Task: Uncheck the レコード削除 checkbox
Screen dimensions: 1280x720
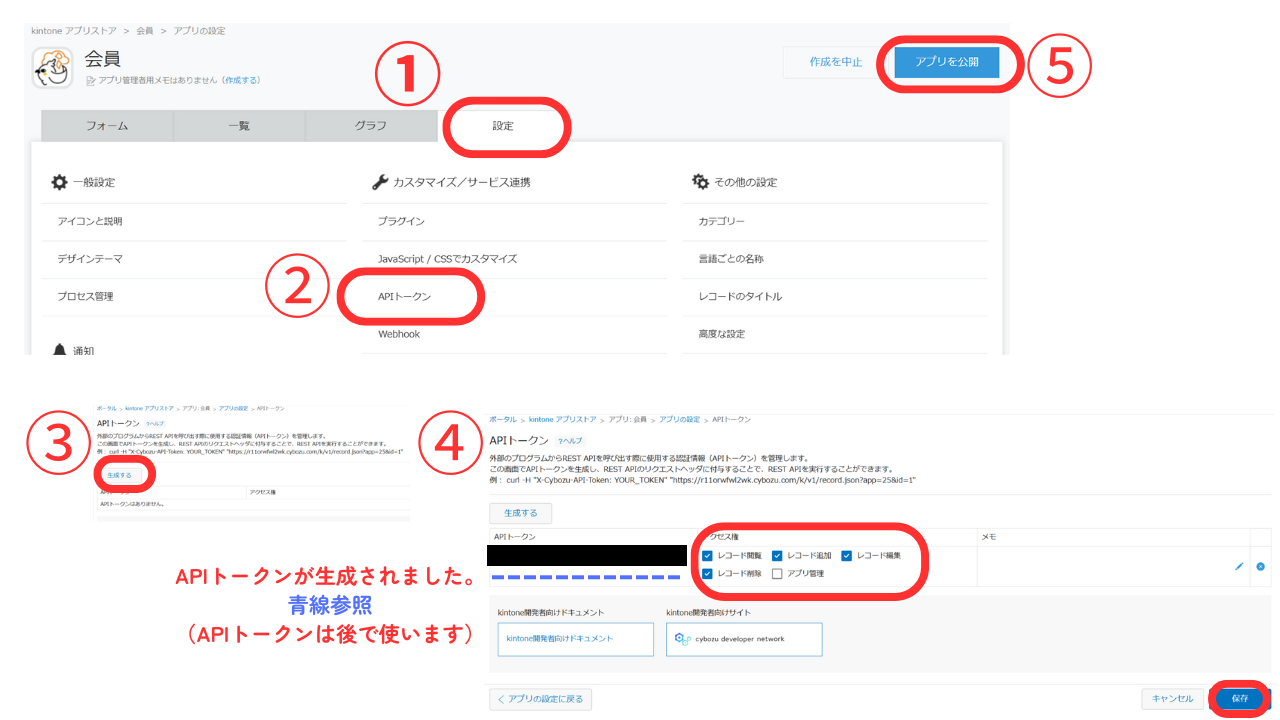Action: [707, 574]
